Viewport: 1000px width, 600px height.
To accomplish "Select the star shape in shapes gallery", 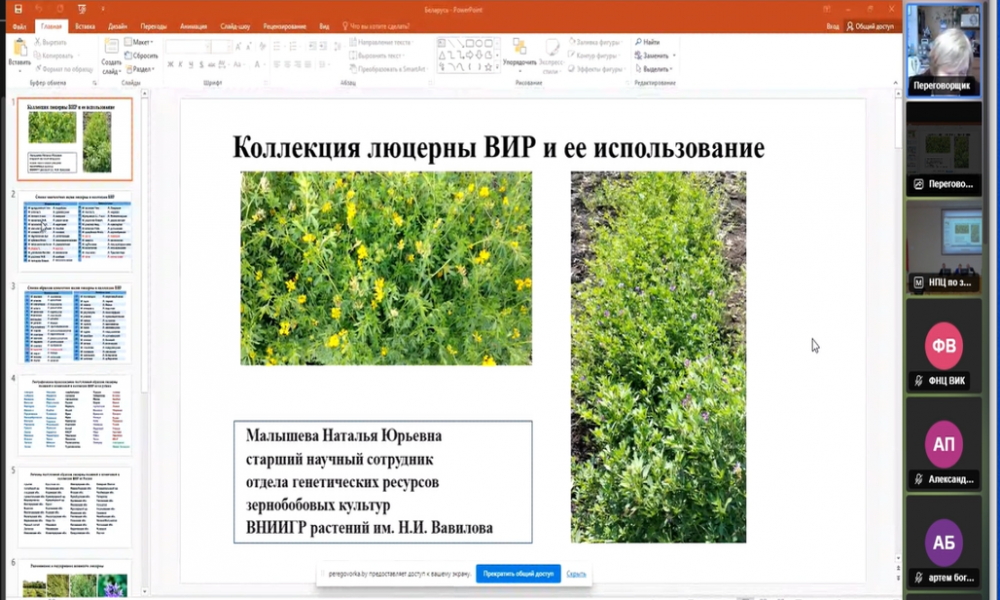I will (488, 66).
